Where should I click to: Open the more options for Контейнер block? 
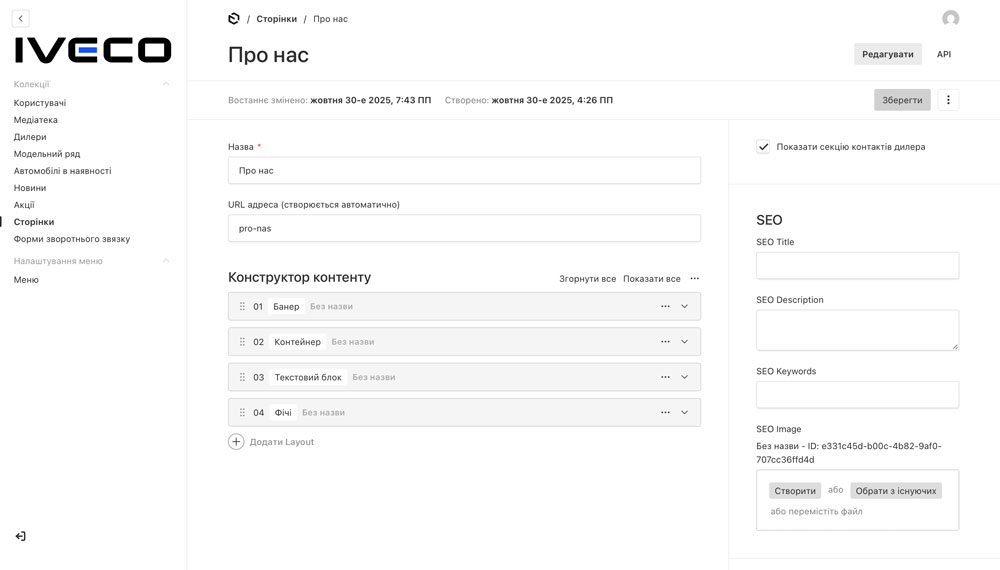[x=665, y=342]
